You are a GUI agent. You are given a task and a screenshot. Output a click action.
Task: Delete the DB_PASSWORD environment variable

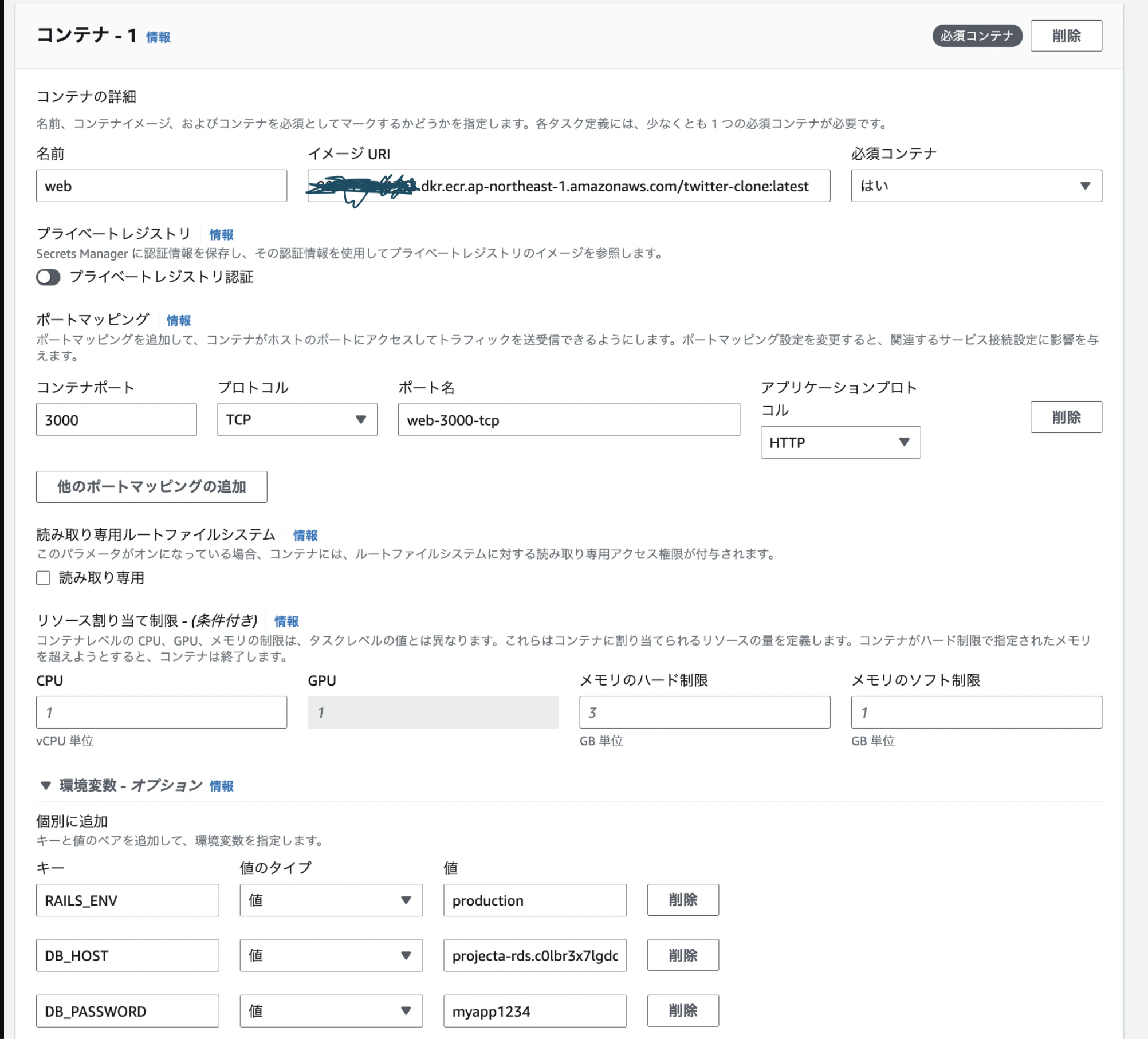(x=682, y=1010)
